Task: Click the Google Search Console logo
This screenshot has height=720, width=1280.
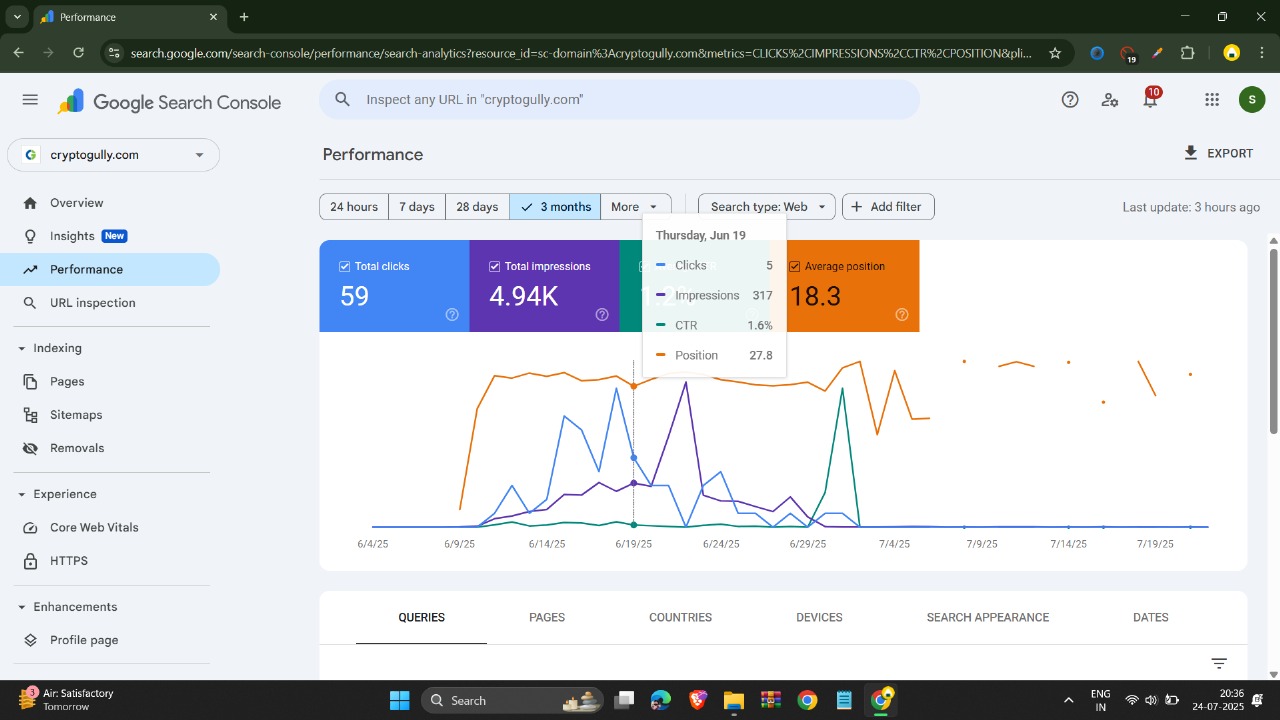Action: click(169, 102)
